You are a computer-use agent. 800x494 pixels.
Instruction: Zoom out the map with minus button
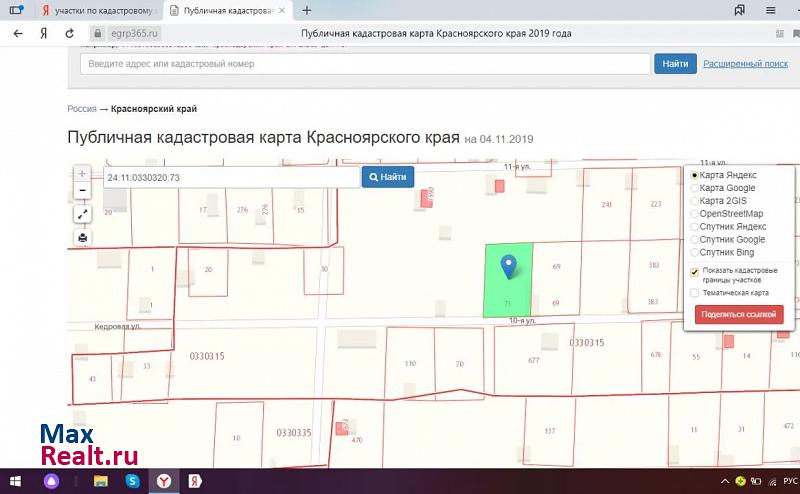click(x=82, y=190)
